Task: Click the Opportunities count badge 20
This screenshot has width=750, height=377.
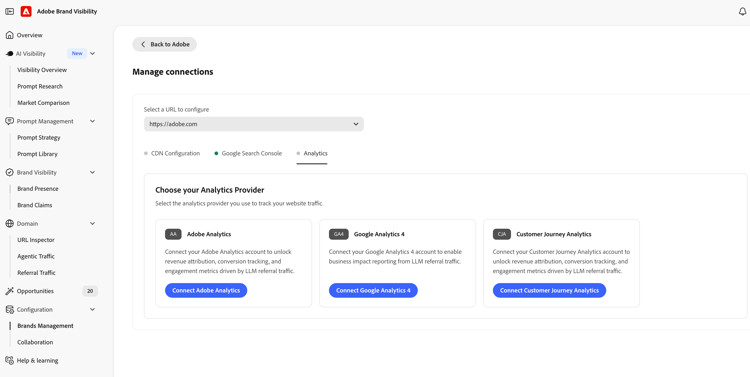Action: [x=90, y=291]
